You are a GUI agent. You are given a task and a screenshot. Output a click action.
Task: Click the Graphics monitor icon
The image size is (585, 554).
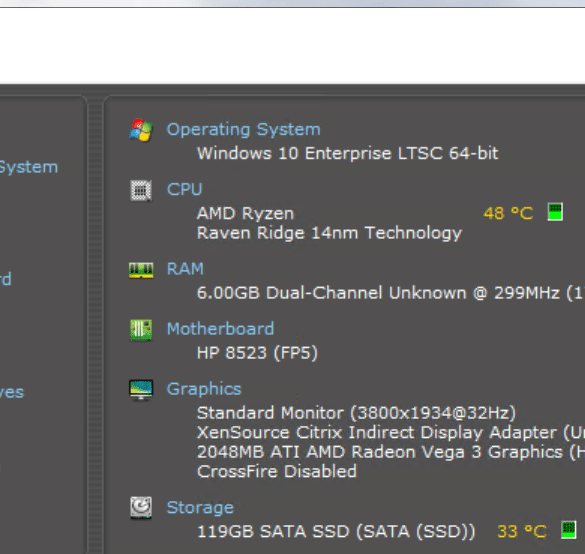(x=141, y=390)
